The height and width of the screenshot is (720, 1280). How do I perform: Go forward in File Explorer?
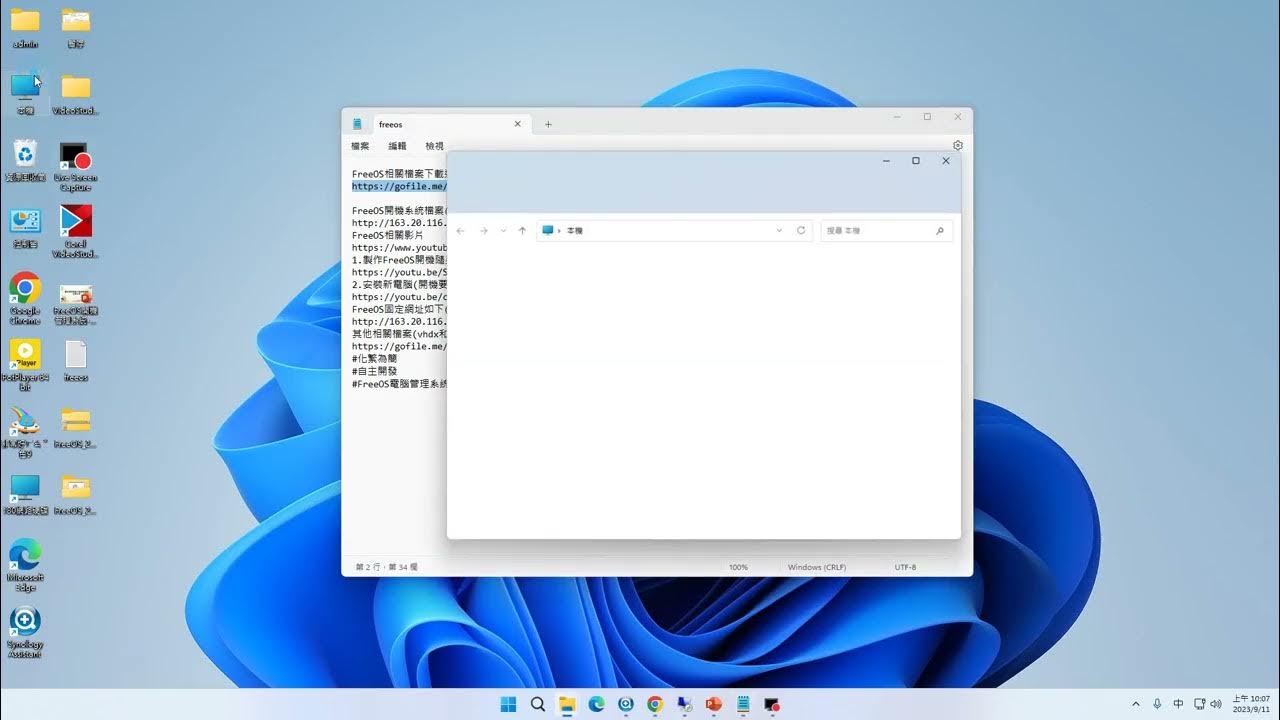point(483,231)
